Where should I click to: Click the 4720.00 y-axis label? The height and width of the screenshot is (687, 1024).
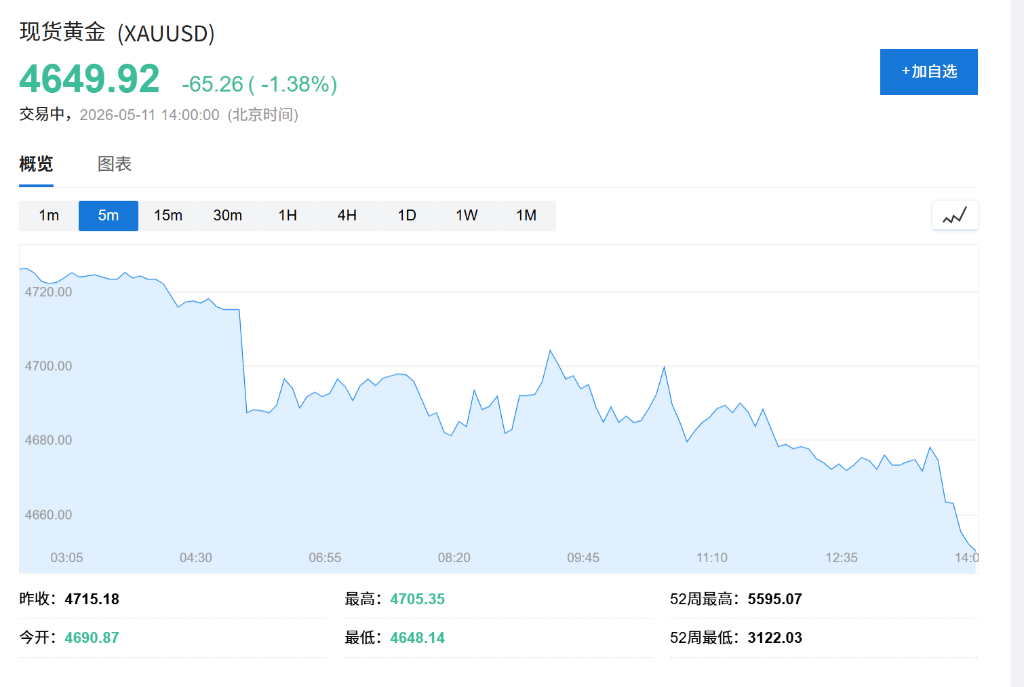pyautogui.click(x=48, y=292)
